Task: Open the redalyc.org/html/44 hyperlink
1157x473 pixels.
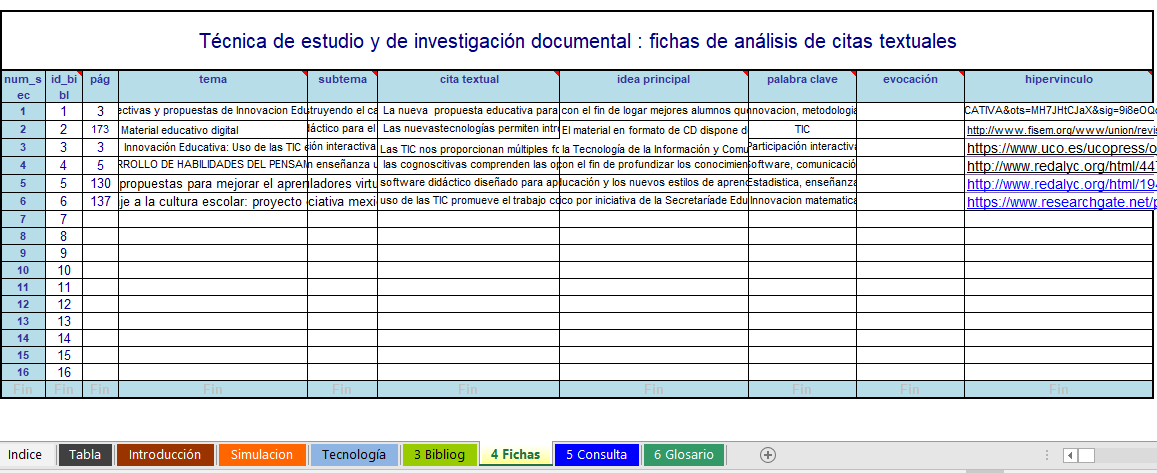Action: point(1059,166)
